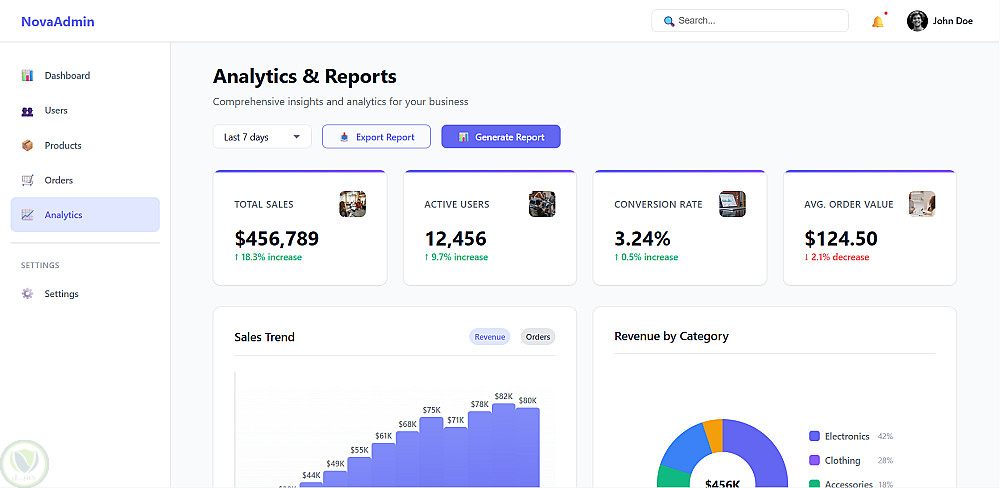1000x488 pixels.
Task: Click the 9.7% increase text
Action: click(456, 257)
